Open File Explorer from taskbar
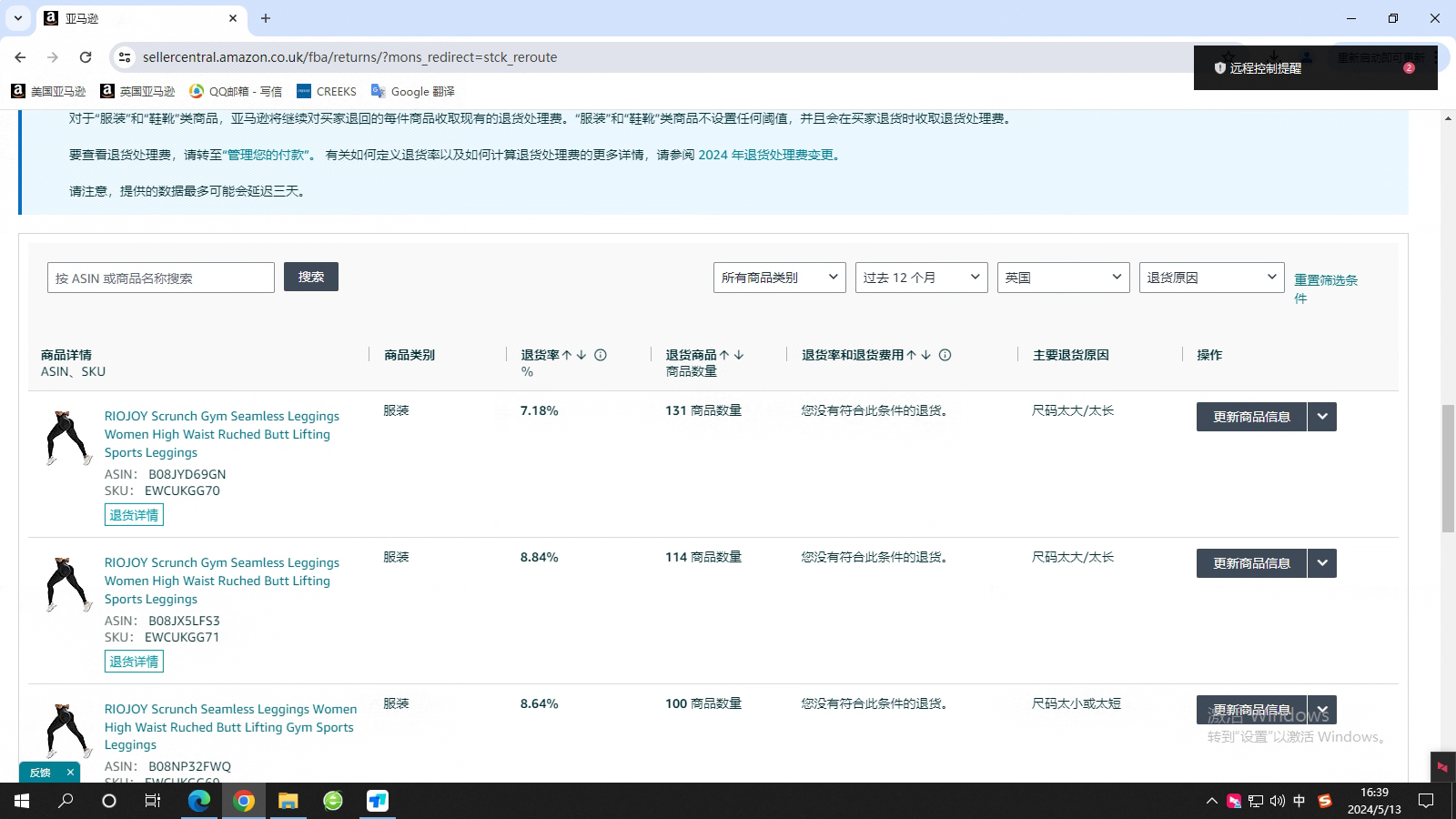 point(288,801)
